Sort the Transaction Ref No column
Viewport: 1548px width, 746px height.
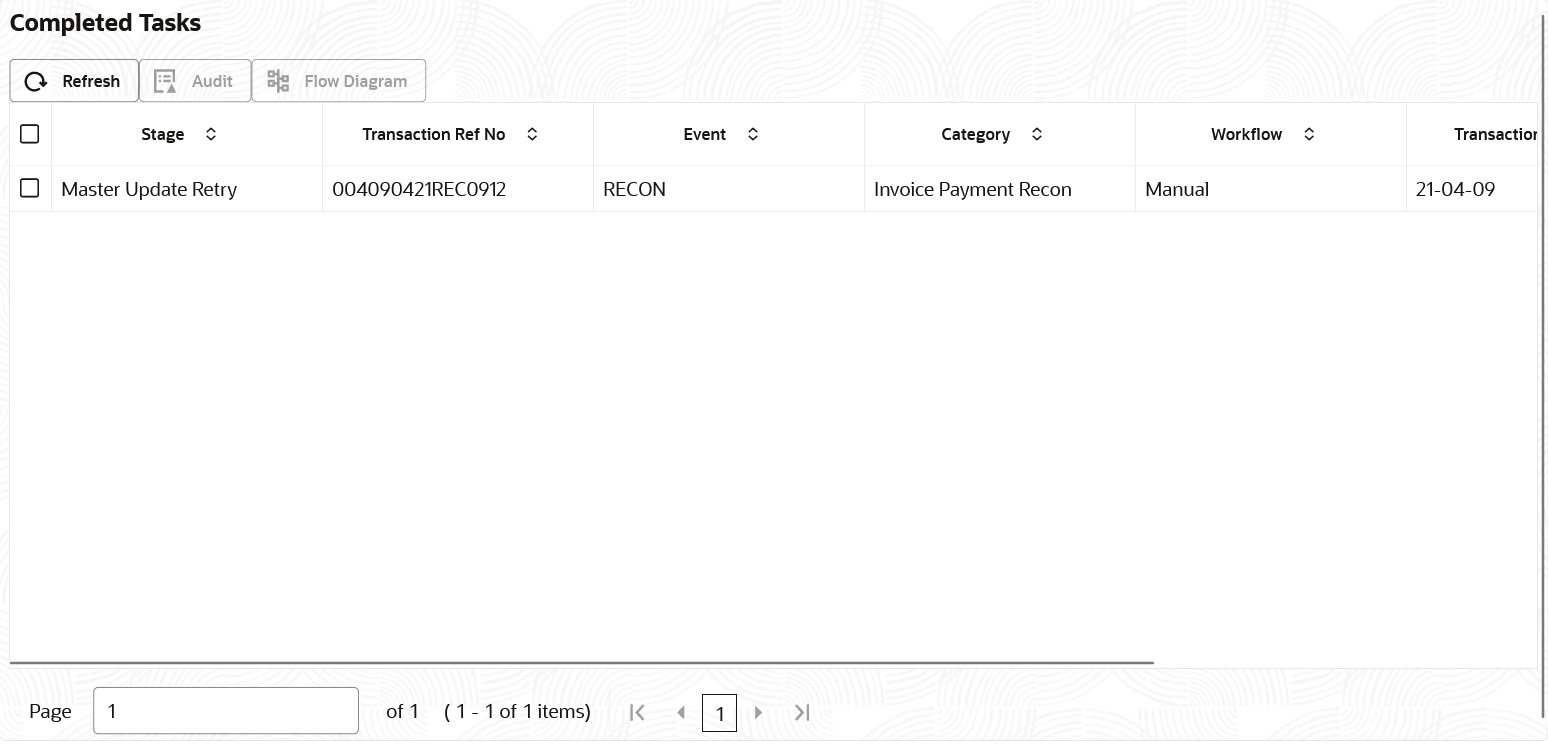tap(532, 133)
